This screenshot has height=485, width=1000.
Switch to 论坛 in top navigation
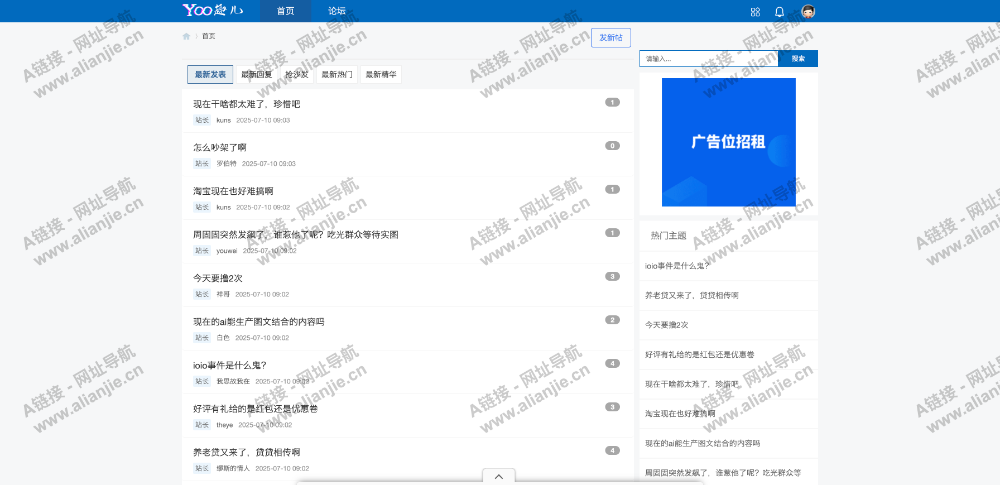click(x=337, y=11)
